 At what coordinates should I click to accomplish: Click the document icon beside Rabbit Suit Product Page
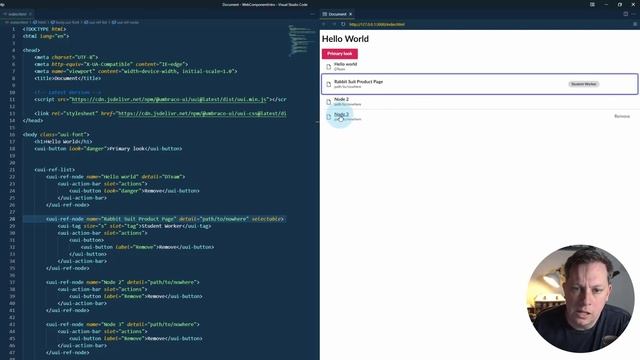click(x=329, y=84)
